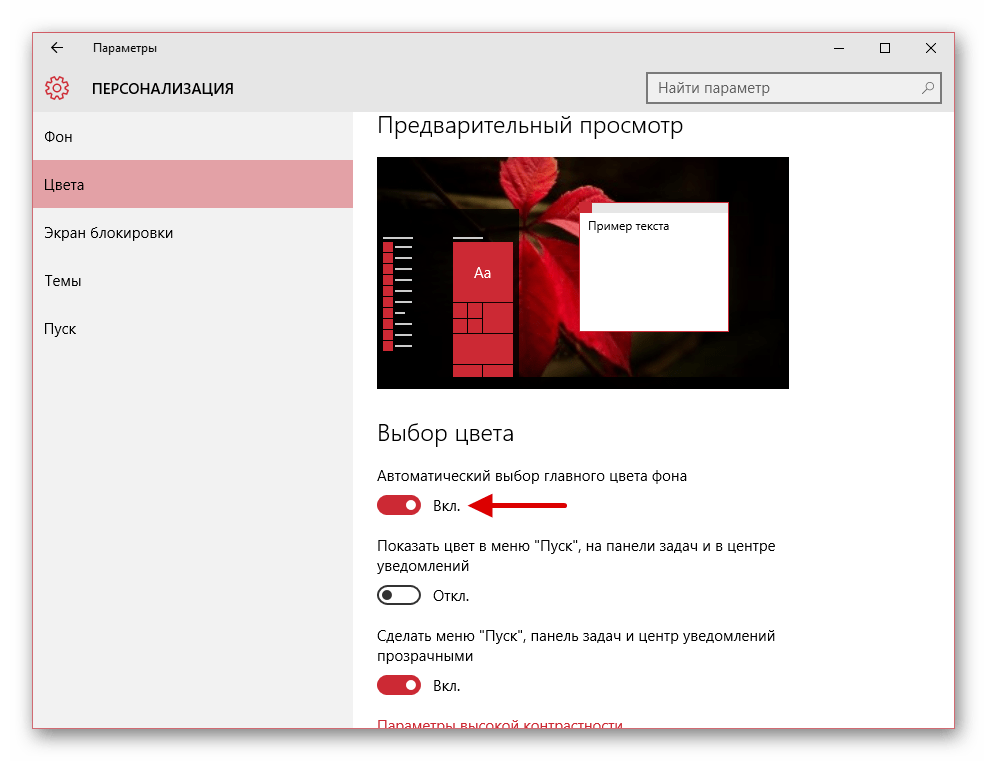Maximize the Параметры window

click(x=884, y=48)
